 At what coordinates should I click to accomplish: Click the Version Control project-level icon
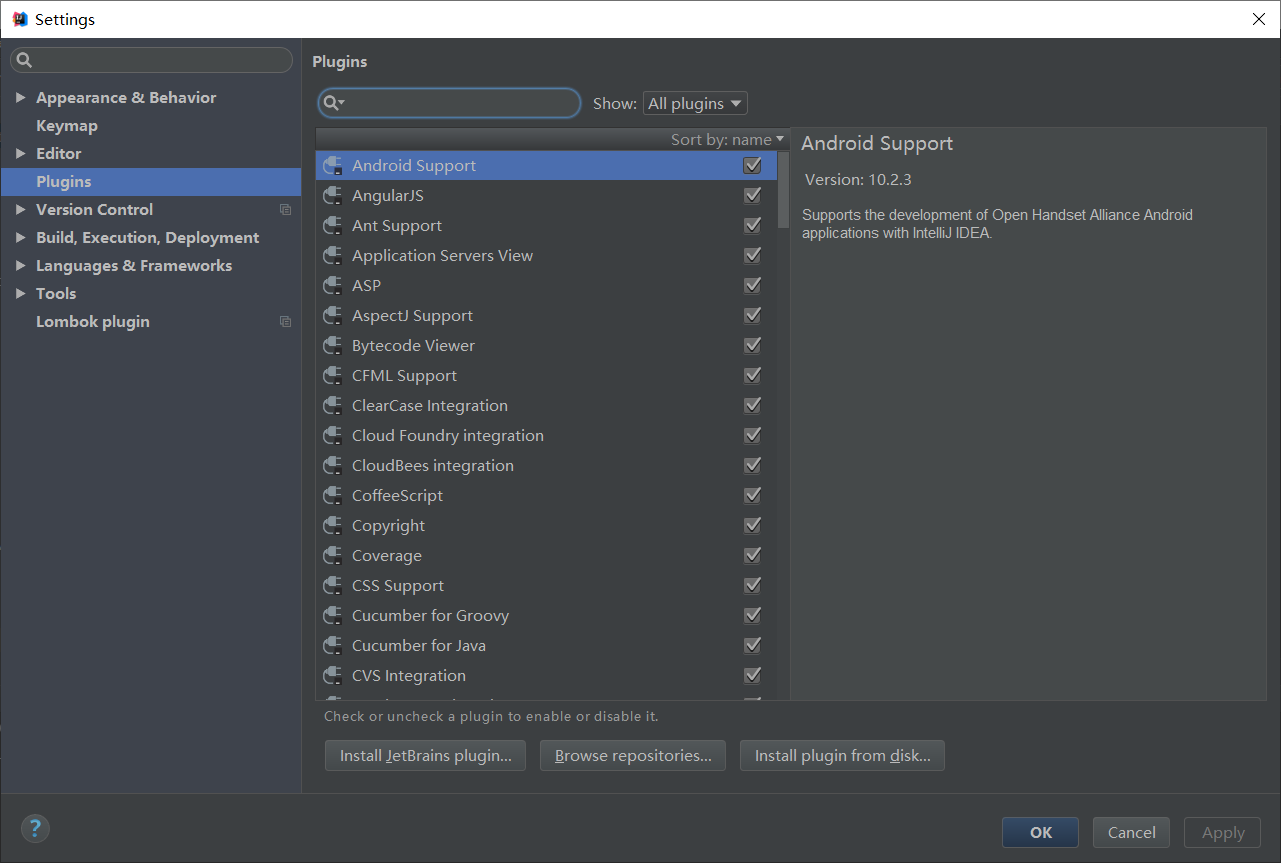point(286,210)
